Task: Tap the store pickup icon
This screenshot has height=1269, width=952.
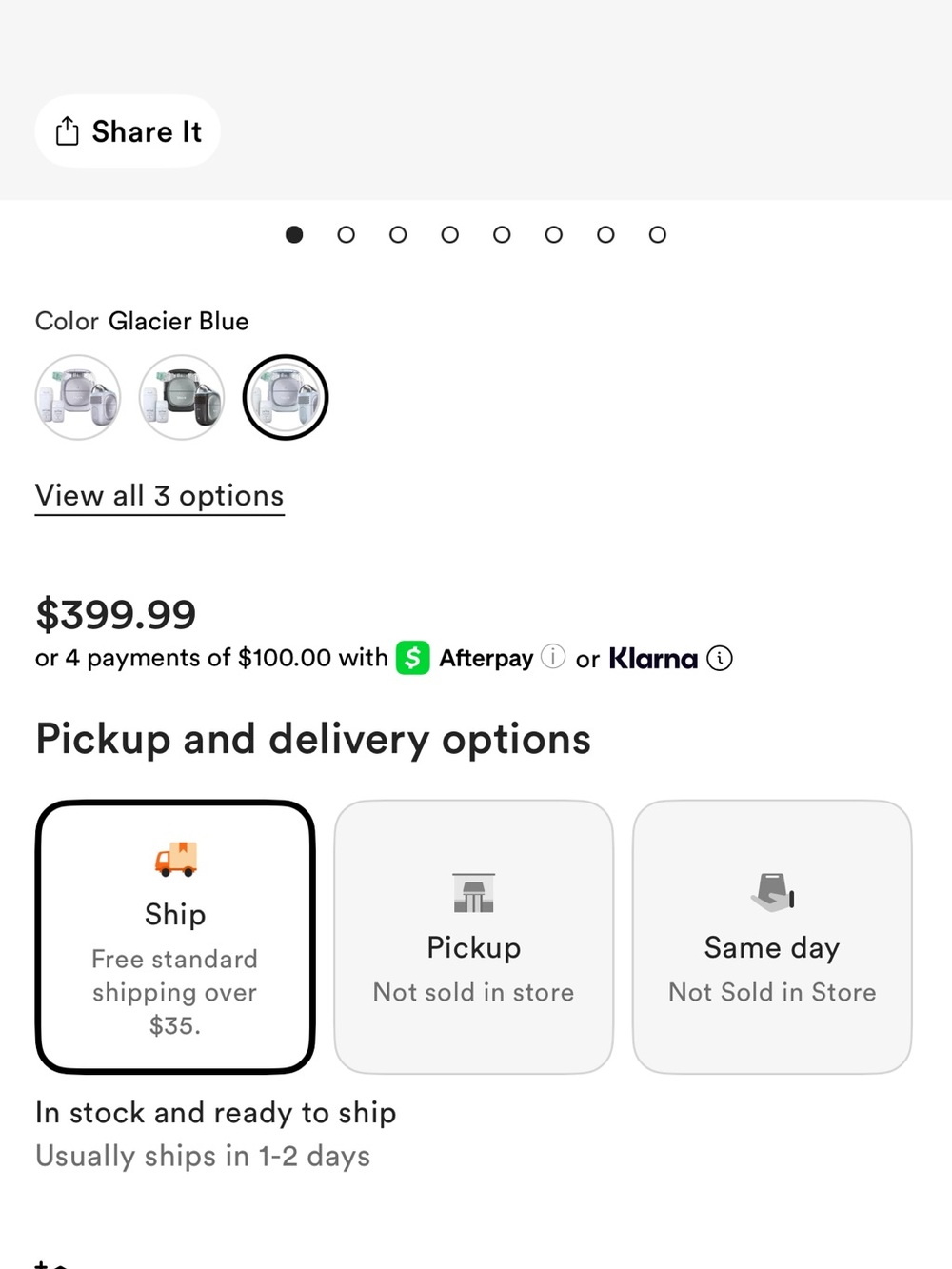Action: pyautogui.click(x=474, y=893)
